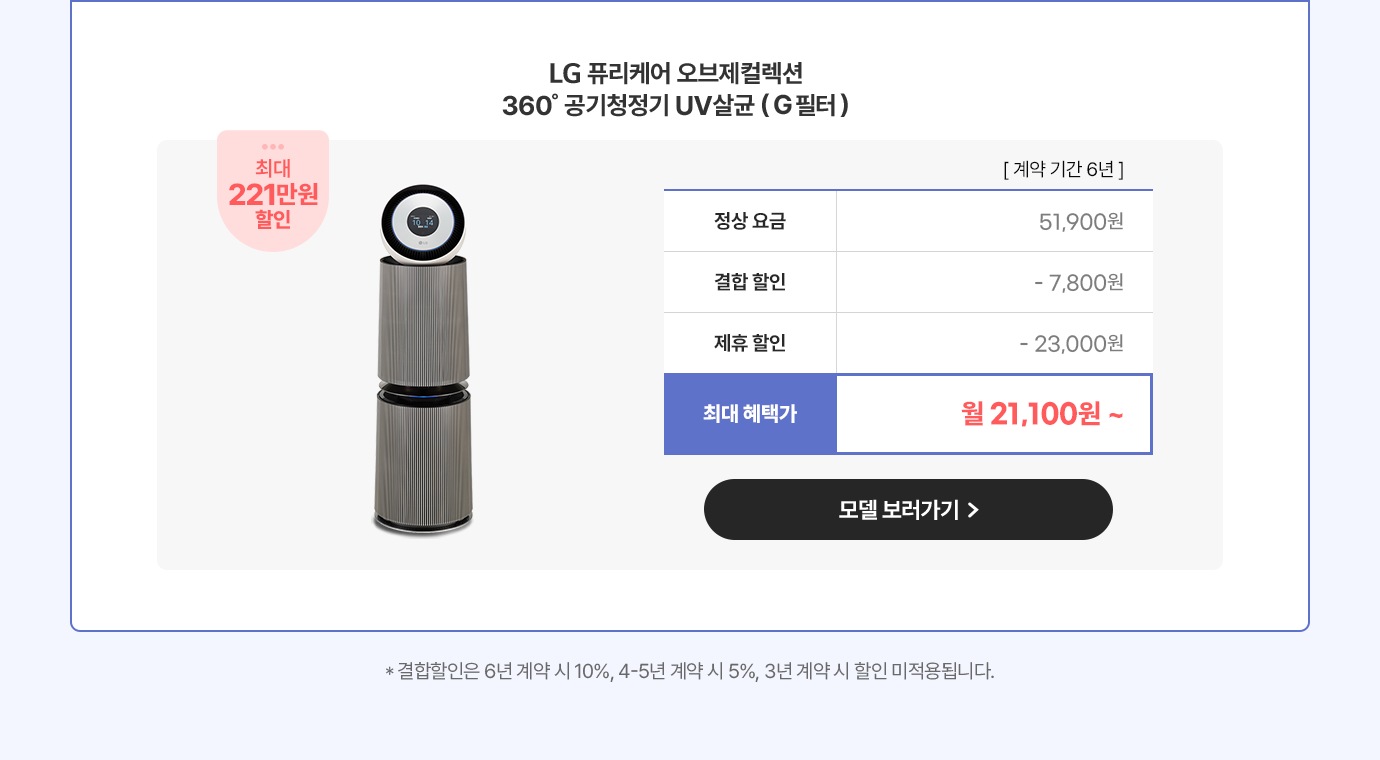Screen dimensions: 1380x760
Task: Click the - 7,800원 discount value
Action: [x=1079, y=283]
